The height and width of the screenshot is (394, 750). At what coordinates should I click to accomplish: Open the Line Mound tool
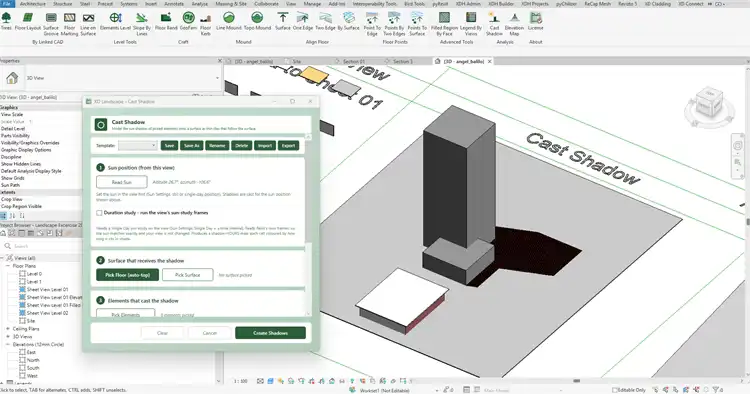229,22
